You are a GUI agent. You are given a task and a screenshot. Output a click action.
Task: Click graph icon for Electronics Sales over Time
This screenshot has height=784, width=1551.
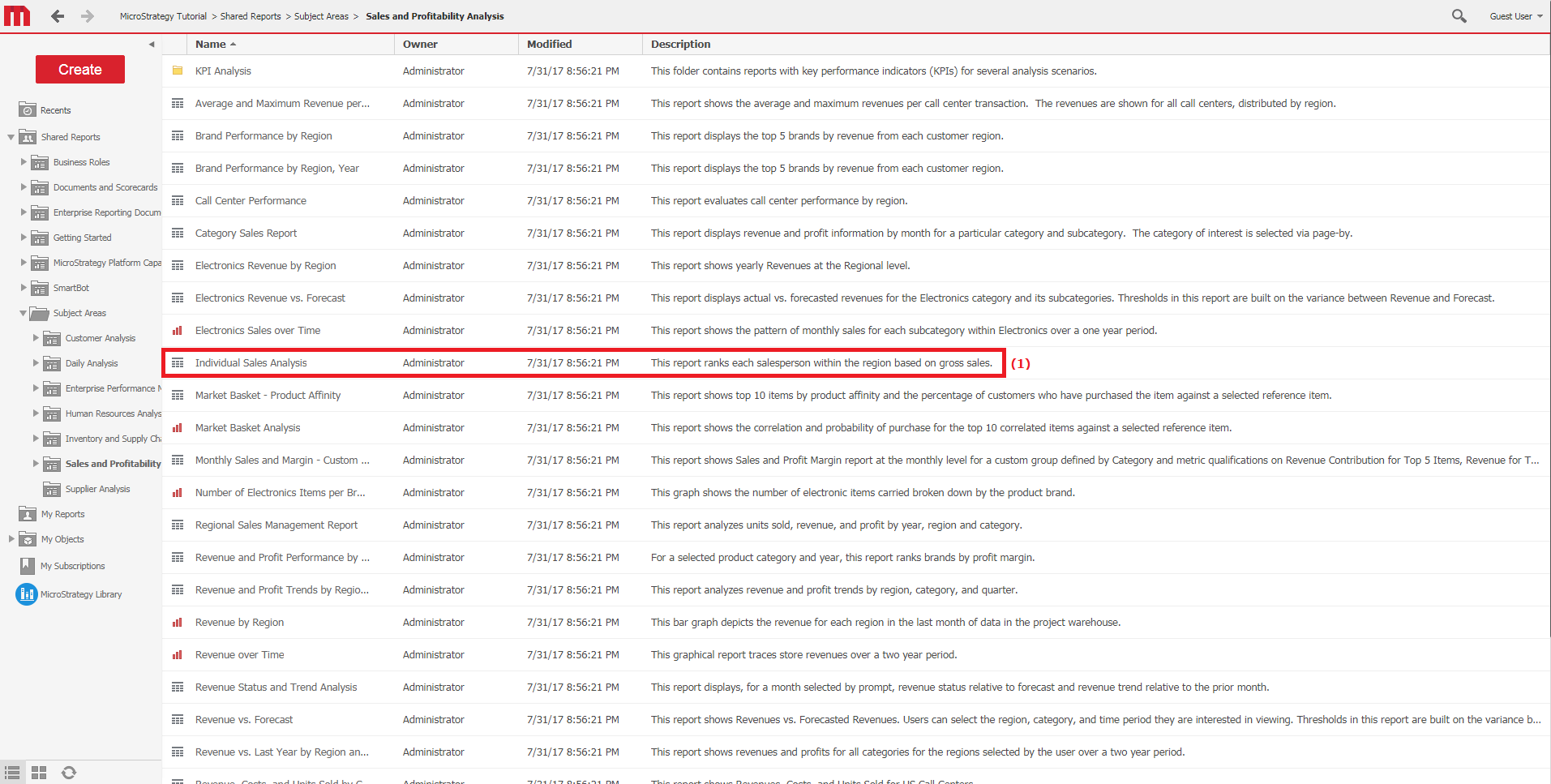click(178, 330)
